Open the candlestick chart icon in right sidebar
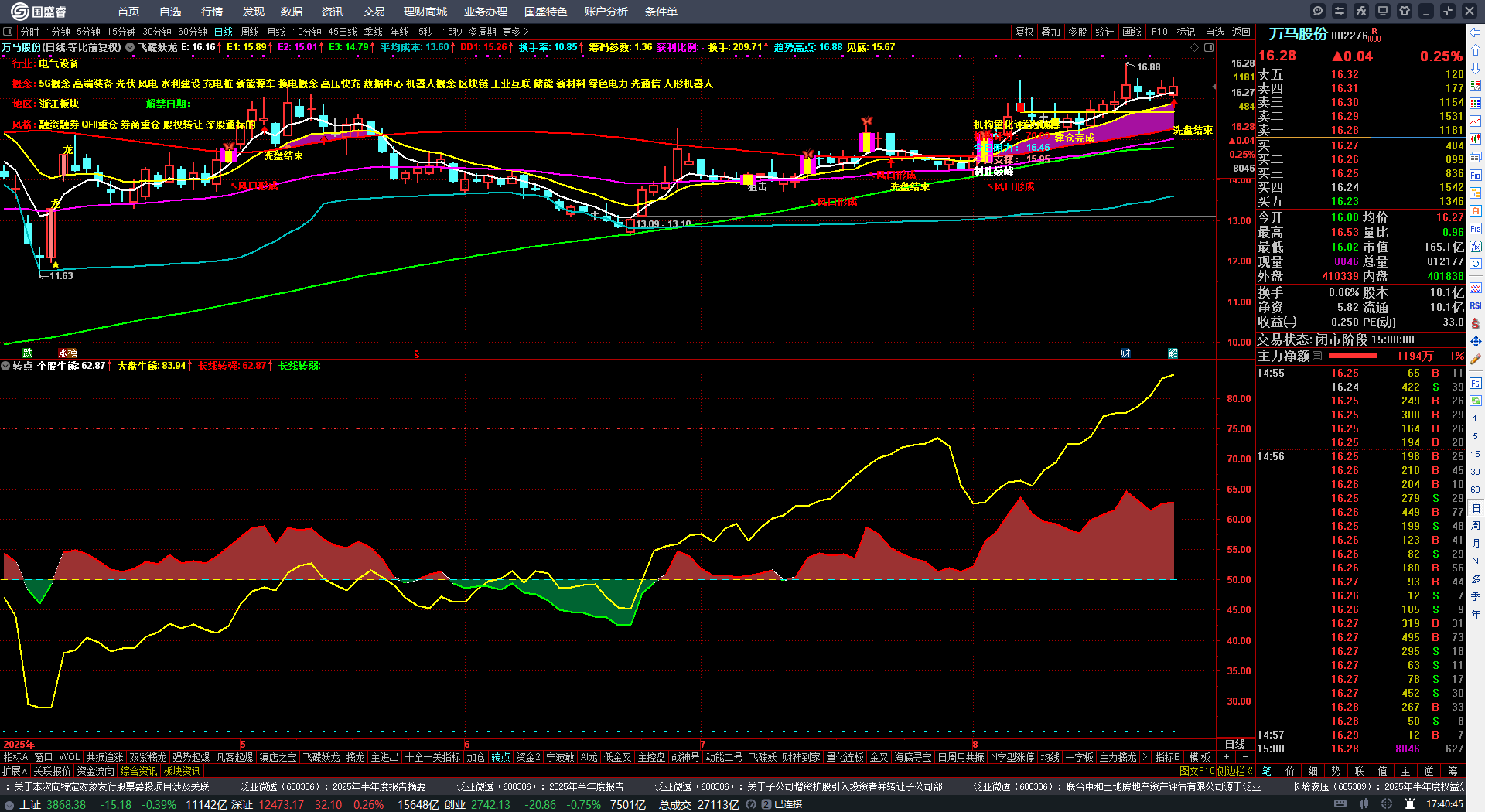The height and width of the screenshot is (812, 1485). [1476, 139]
